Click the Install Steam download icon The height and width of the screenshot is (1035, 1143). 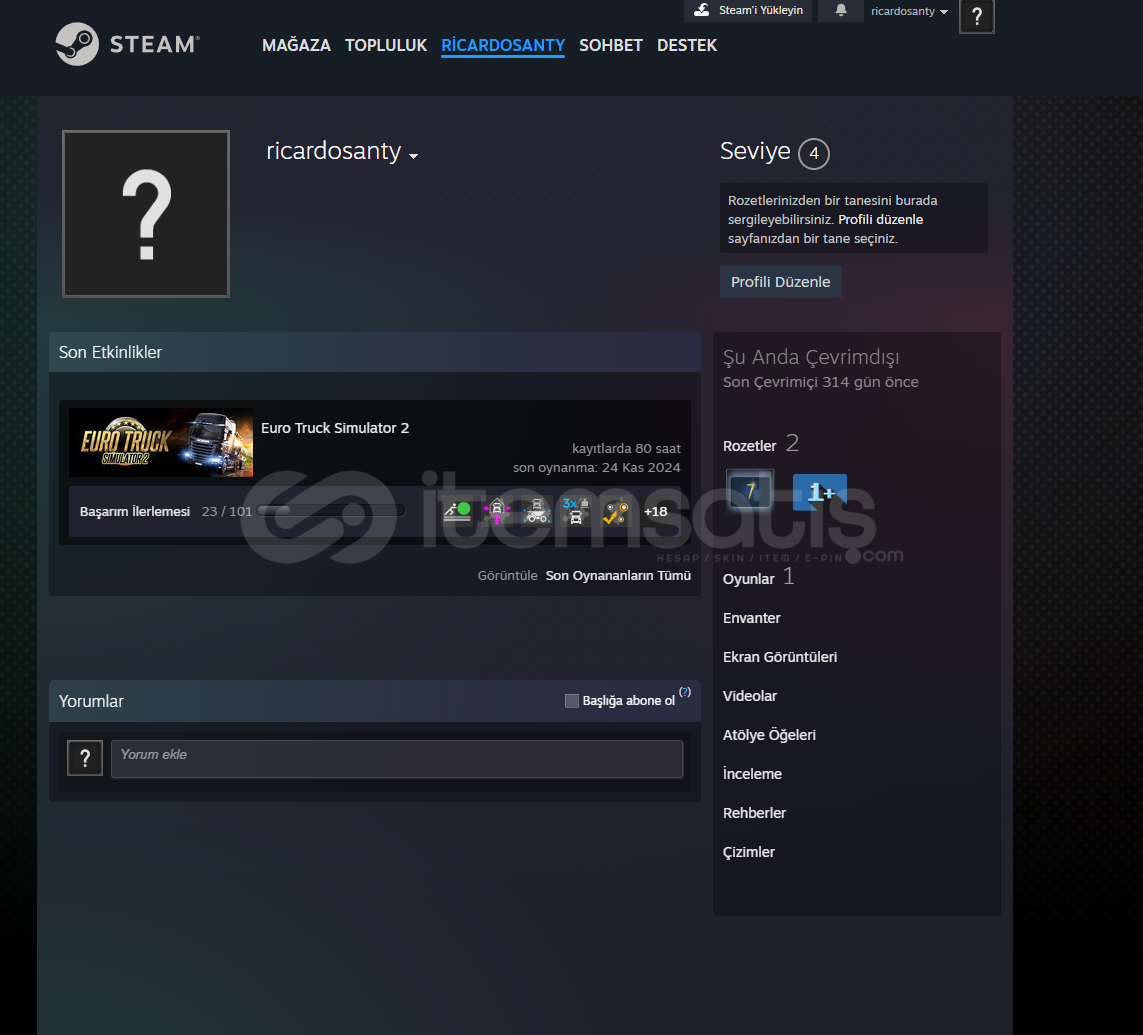701,10
